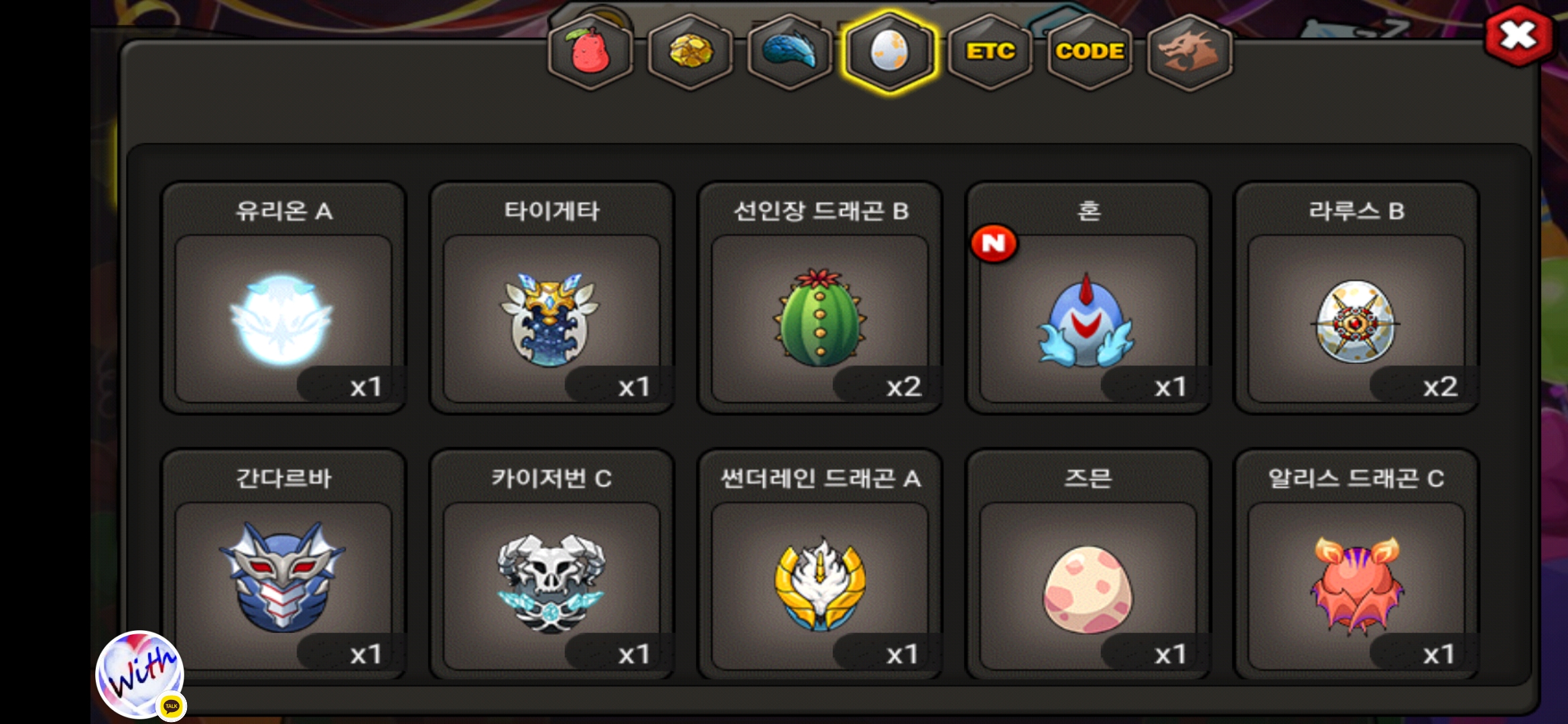The image size is (1568, 724).
Task: Select the 타이게타 egg item
Action: coord(551,298)
